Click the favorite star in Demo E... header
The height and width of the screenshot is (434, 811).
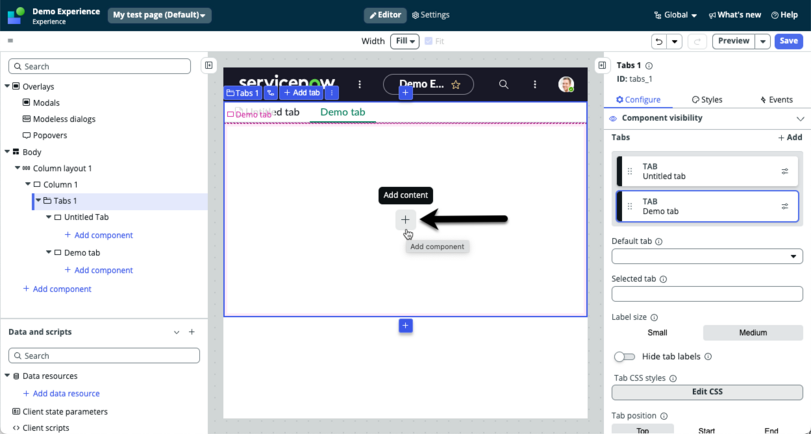456,85
